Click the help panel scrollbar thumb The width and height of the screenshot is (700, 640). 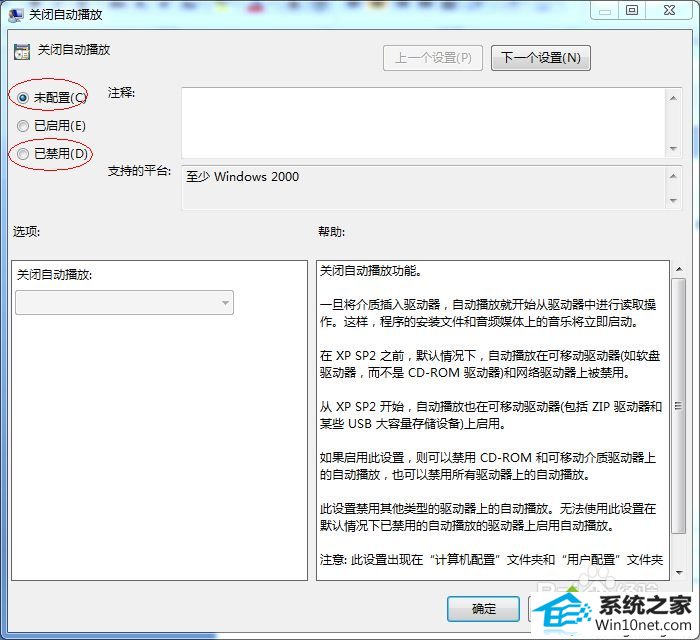[x=679, y=406]
